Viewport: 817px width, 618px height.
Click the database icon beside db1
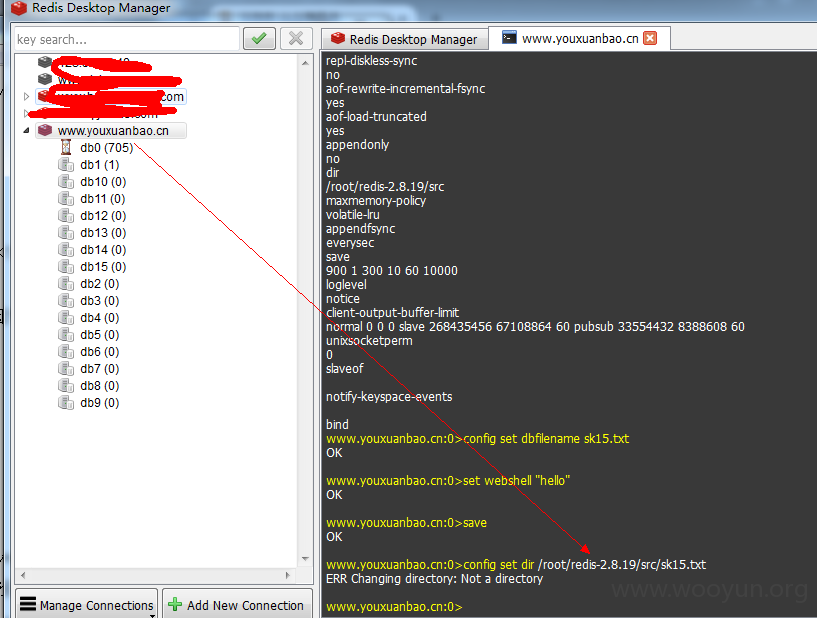click(x=66, y=165)
